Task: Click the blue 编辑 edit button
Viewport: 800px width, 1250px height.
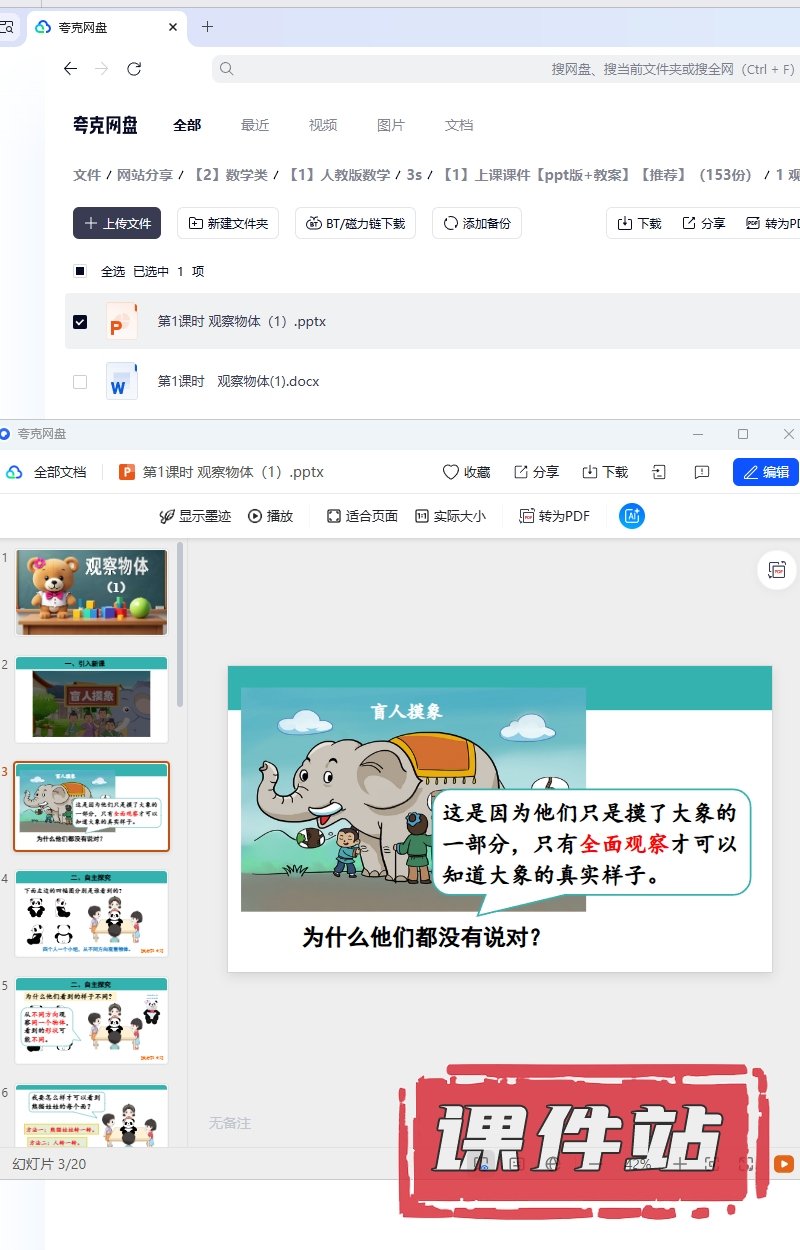Action: 766,472
